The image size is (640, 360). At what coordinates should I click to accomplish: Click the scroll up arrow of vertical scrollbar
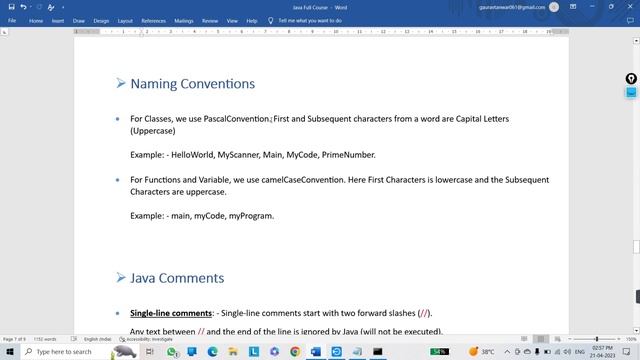click(636, 41)
